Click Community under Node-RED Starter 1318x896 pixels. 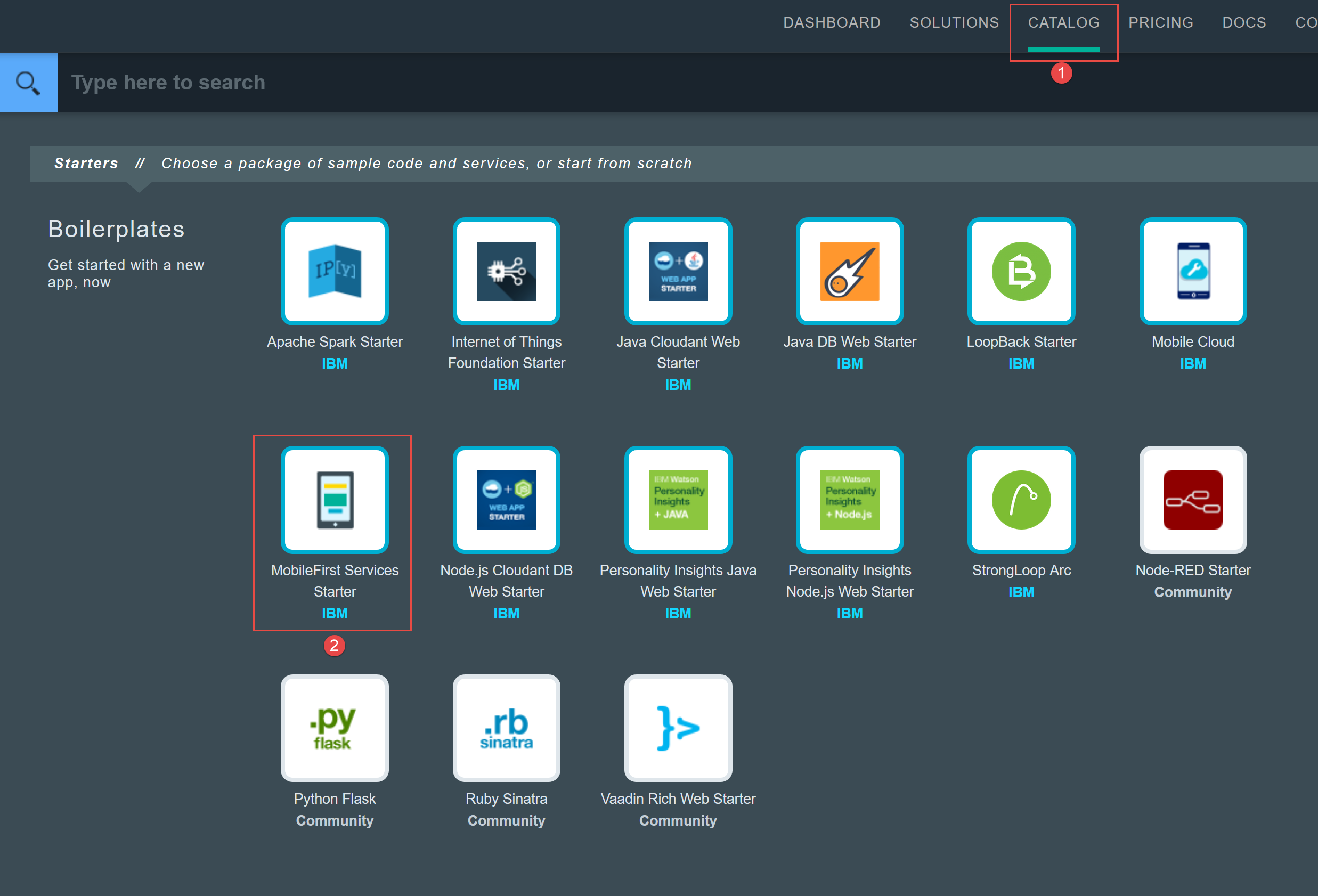(1193, 592)
